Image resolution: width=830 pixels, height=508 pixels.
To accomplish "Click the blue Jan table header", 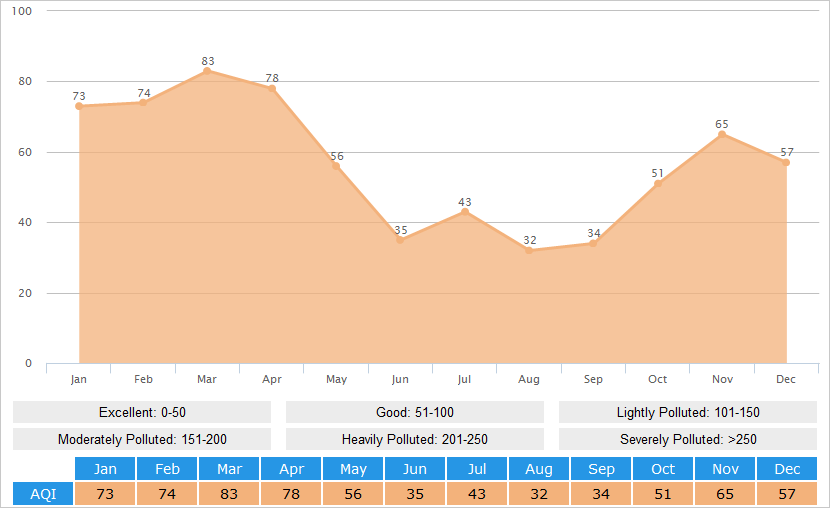I will pyautogui.click(x=105, y=469).
